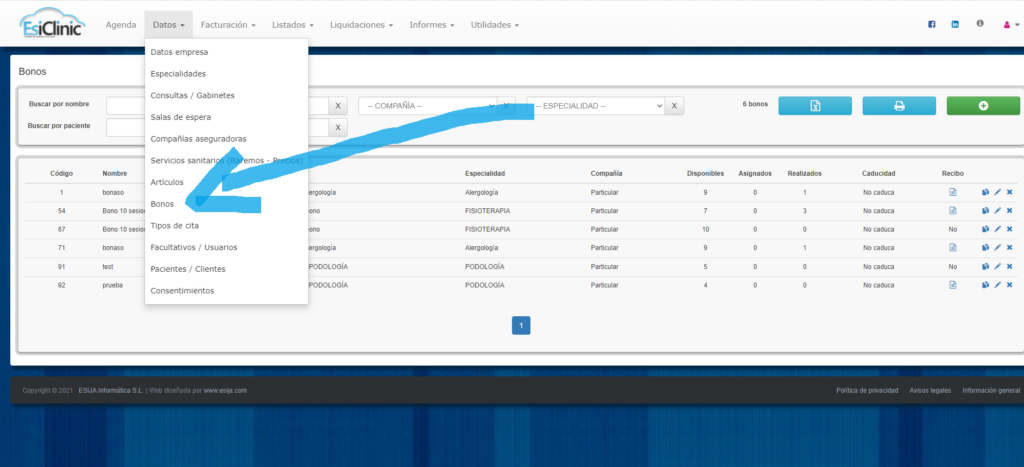The height and width of the screenshot is (467, 1024).
Task: Open the COMPAÑÍA dropdown
Action: point(428,106)
